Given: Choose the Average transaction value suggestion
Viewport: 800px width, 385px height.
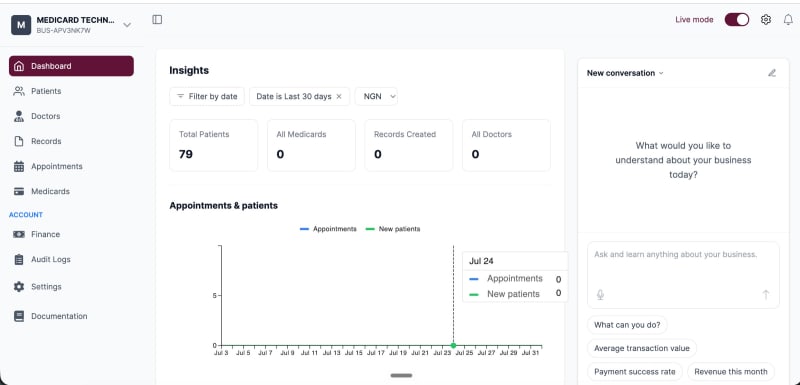Looking at the screenshot, I should (x=642, y=348).
